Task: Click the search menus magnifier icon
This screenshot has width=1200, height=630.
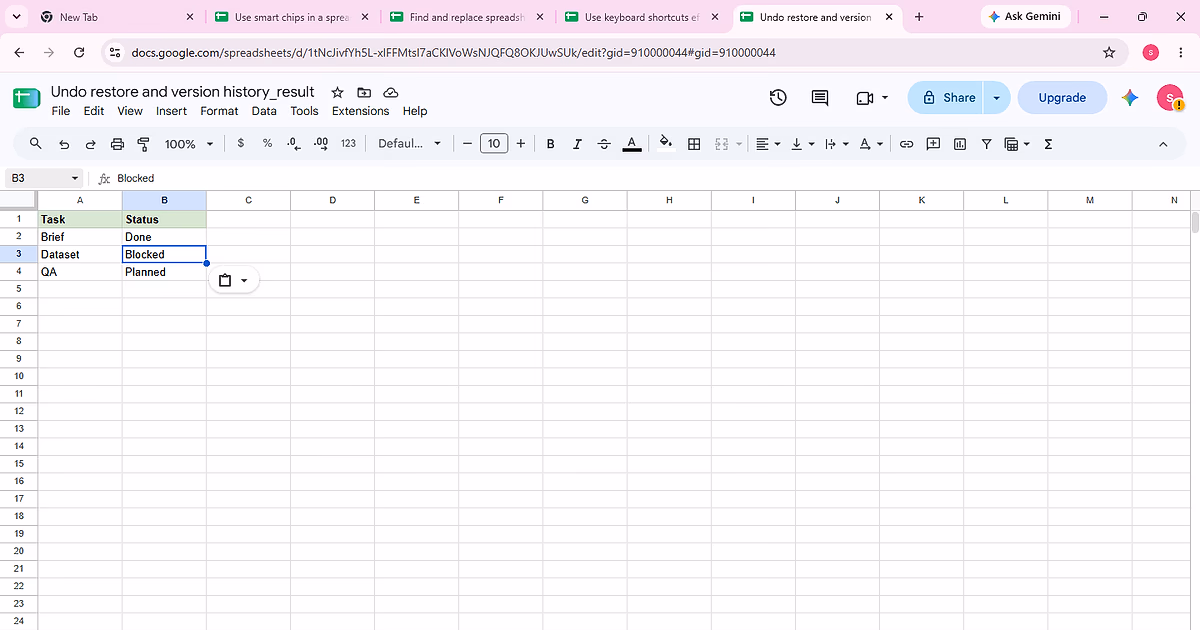Action: pyautogui.click(x=36, y=144)
